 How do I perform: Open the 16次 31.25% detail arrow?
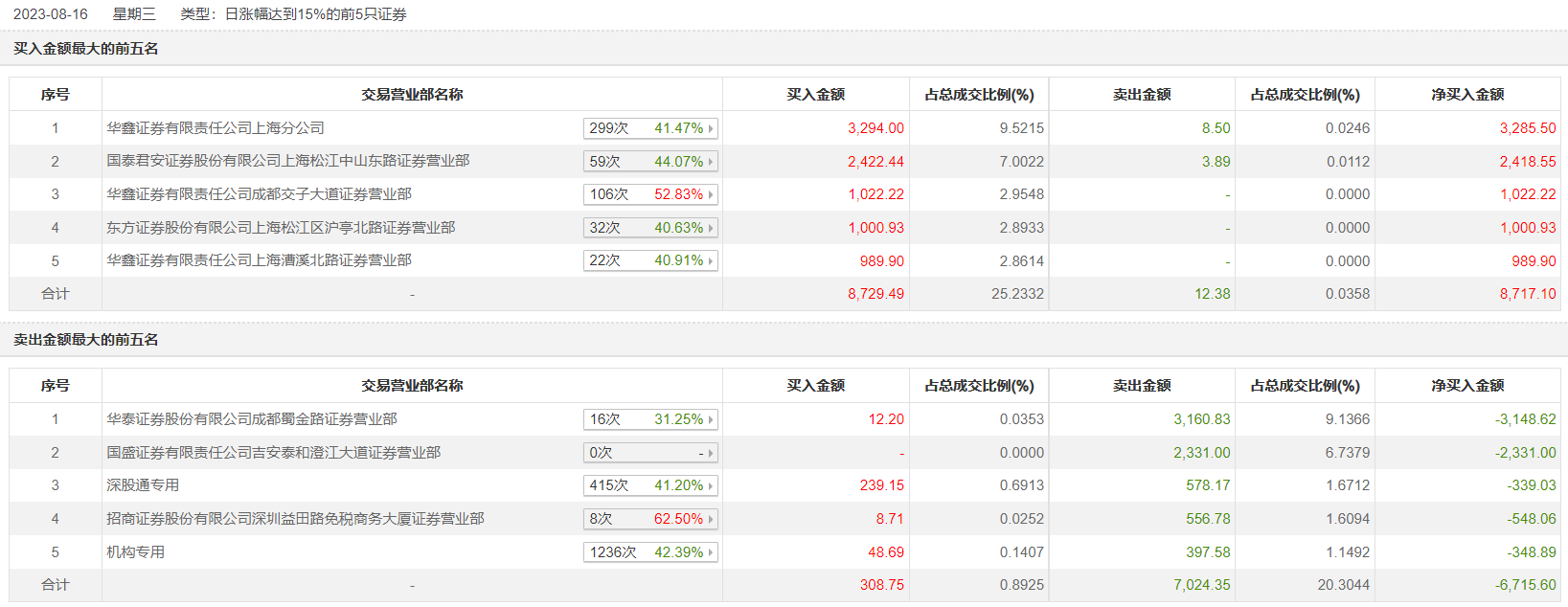(x=711, y=419)
